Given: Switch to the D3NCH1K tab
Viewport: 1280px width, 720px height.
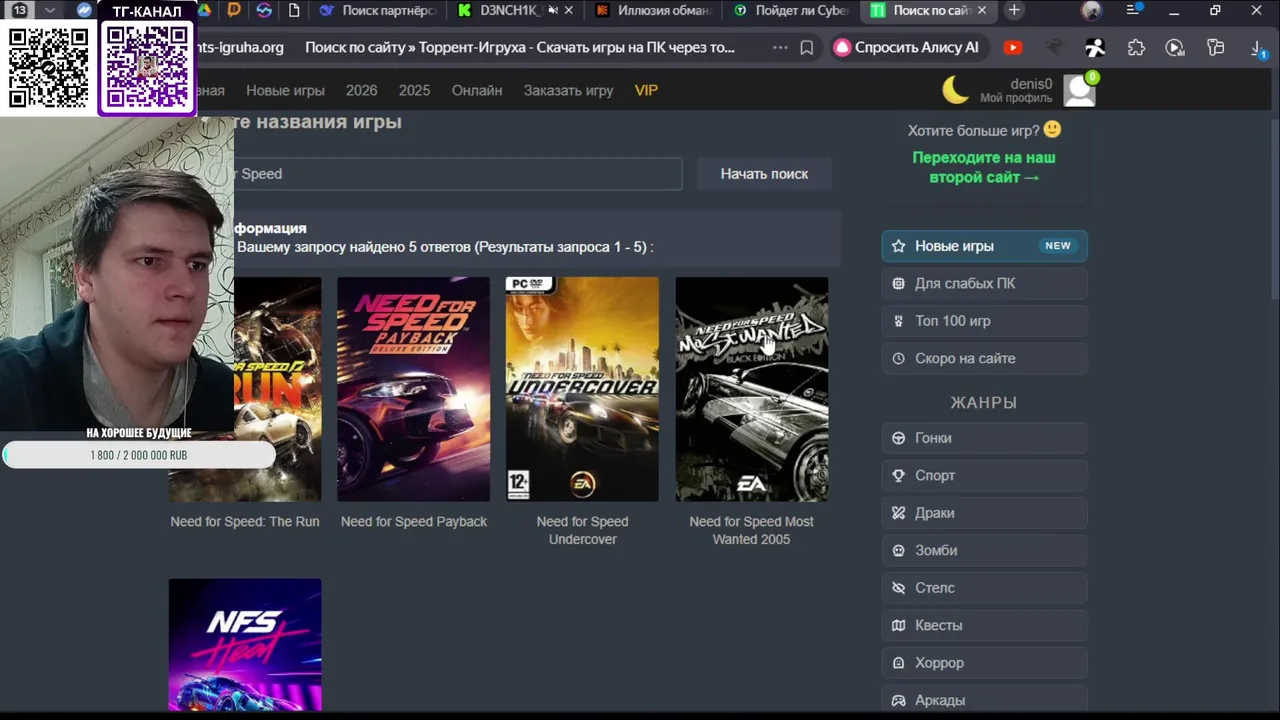Looking at the screenshot, I should [x=516, y=11].
